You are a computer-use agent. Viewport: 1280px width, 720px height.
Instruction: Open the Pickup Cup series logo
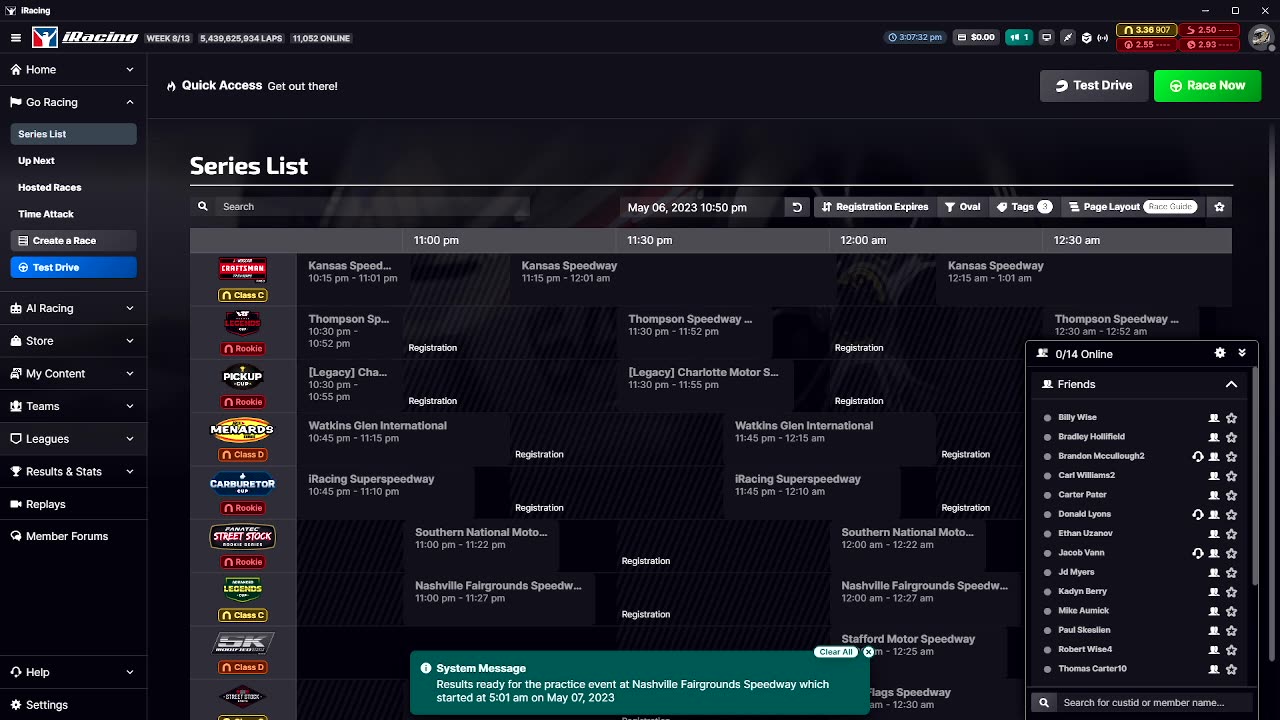(x=243, y=377)
